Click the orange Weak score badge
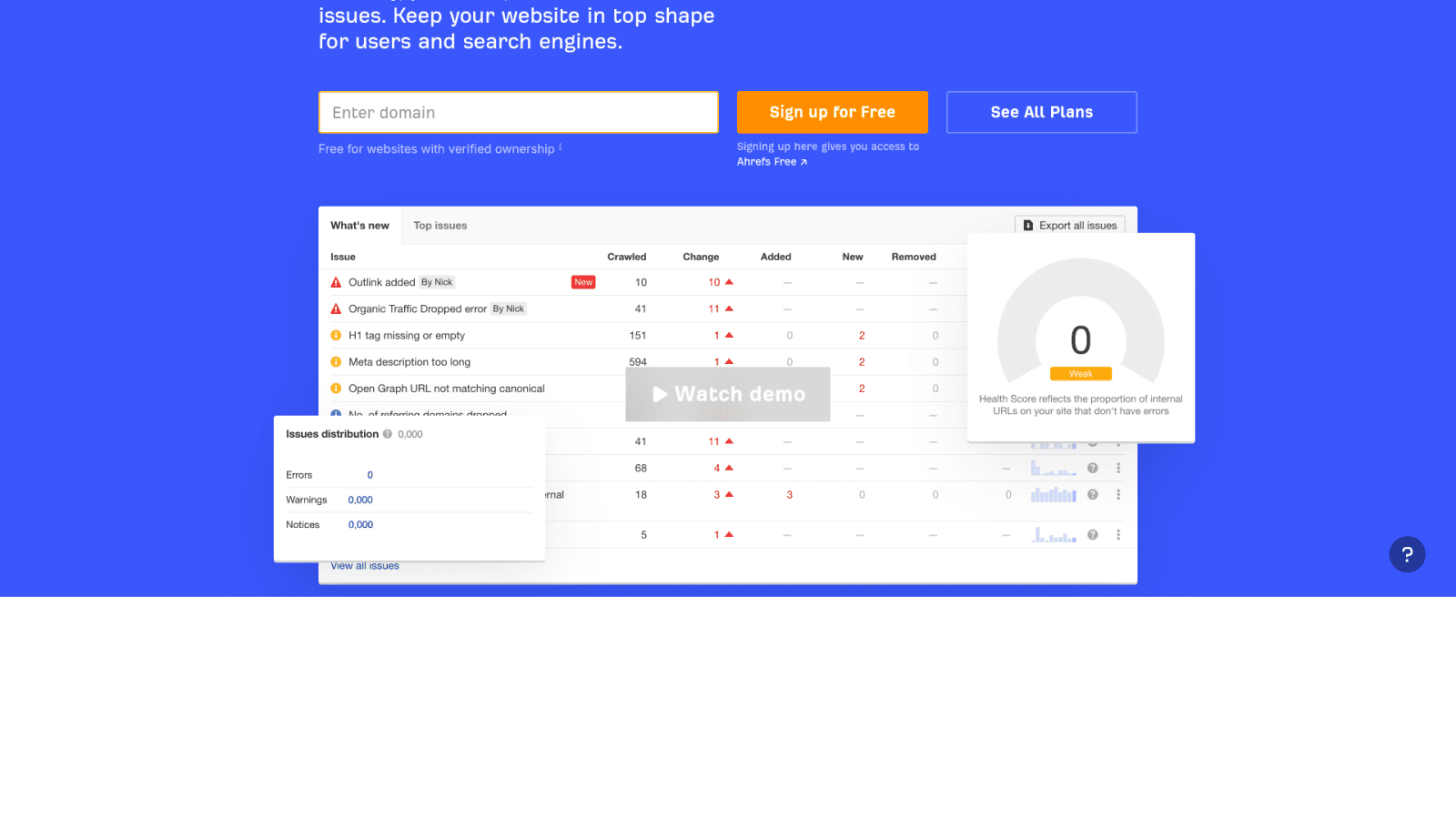Image resolution: width=1456 pixels, height=819 pixels. [x=1080, y=374]
